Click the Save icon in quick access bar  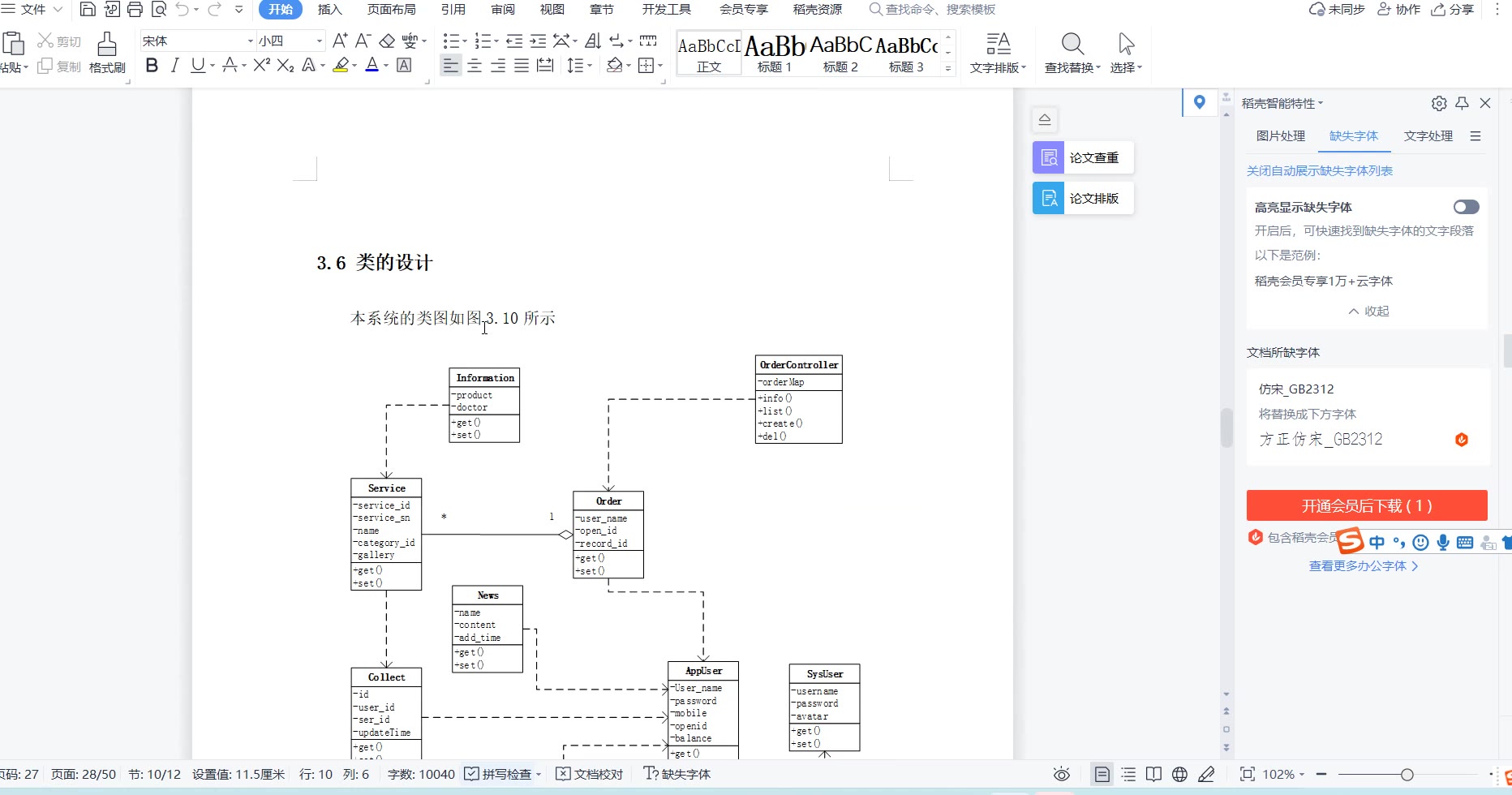(x=88, y=10)
